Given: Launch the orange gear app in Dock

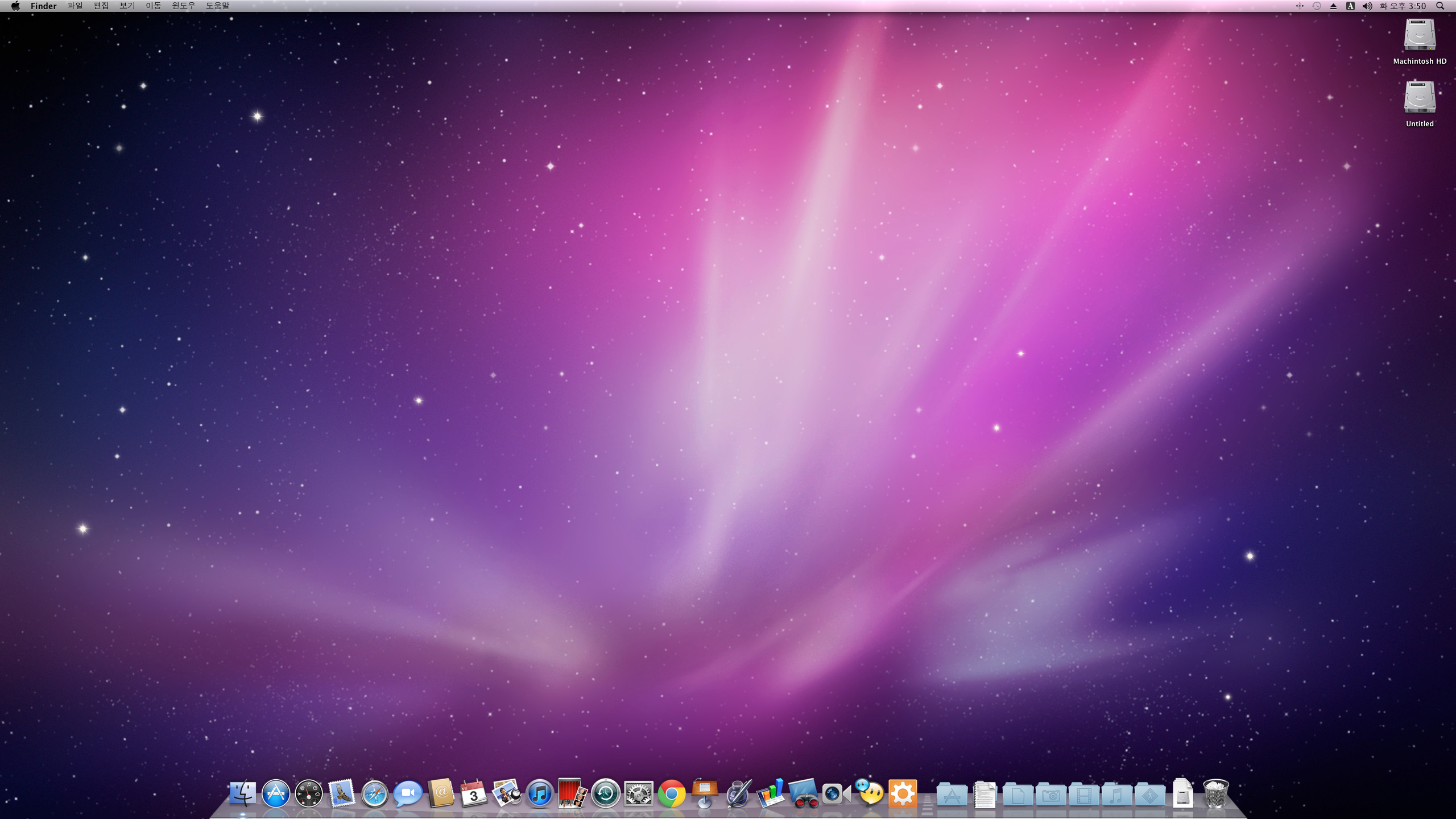Looking at the screenshot, I should coord(903,793).
